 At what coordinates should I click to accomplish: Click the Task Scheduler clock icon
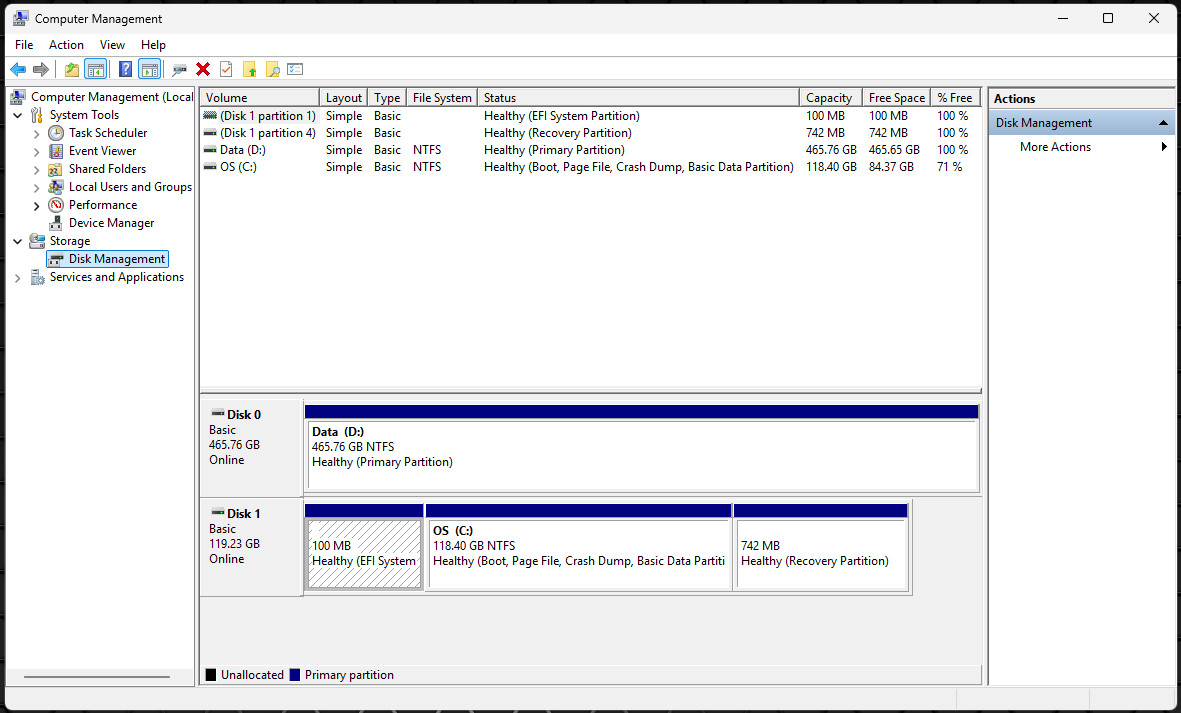(56, 133)
